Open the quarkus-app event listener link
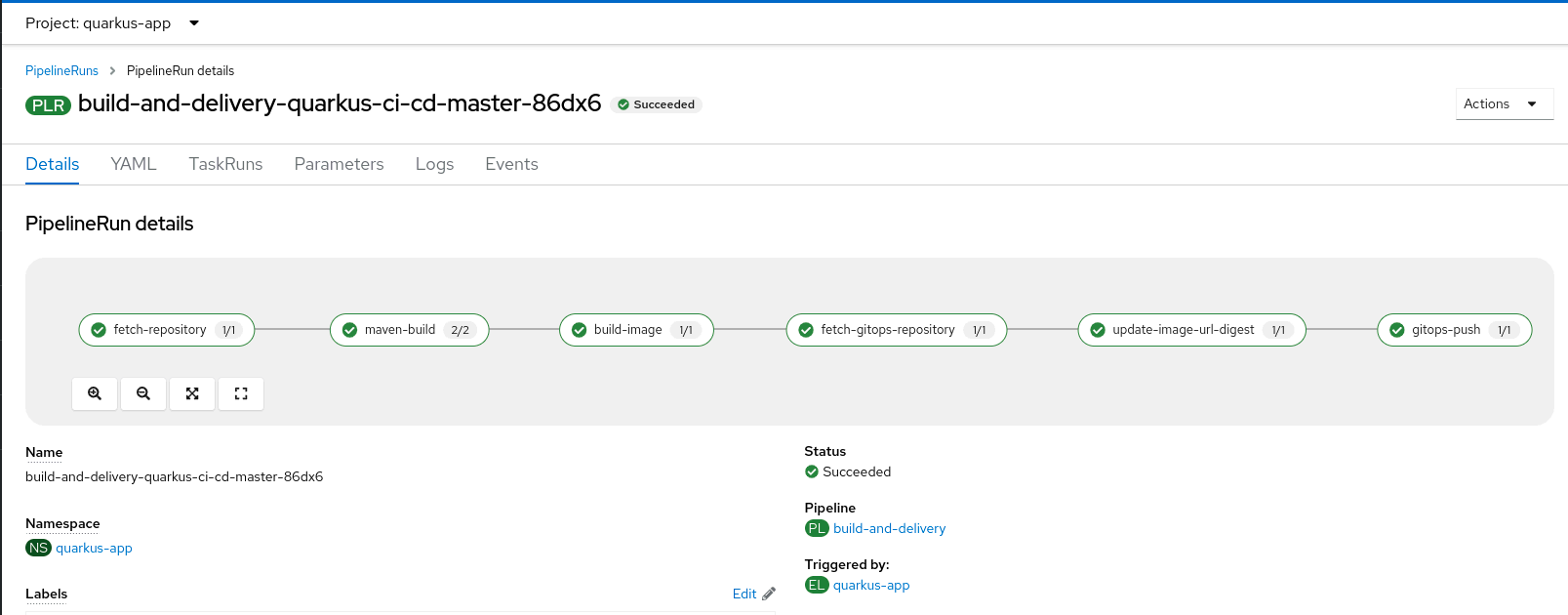The height and width of the screenshot is (615, 1568). pos(870,585)
